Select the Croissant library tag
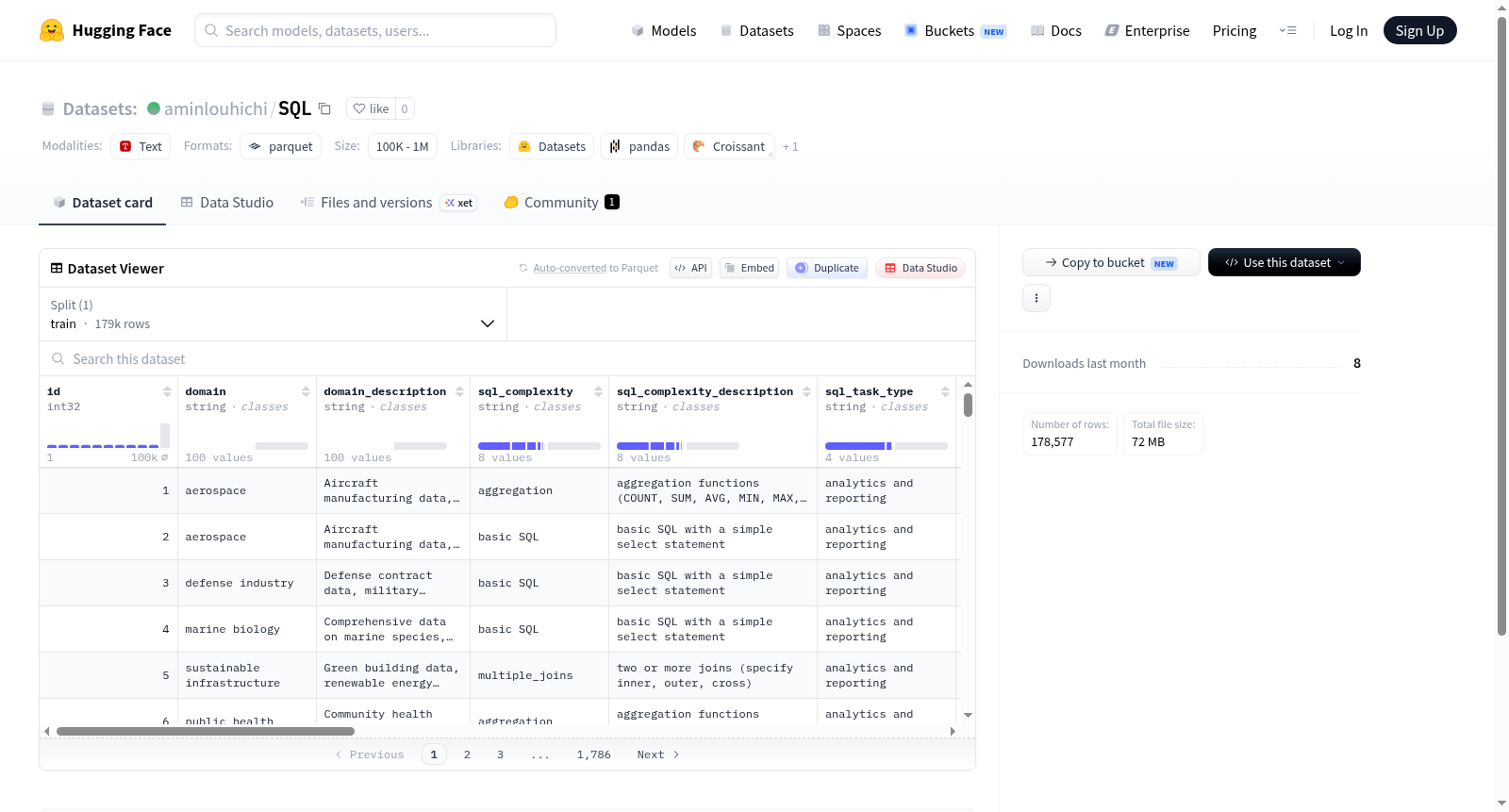1509x812 pixels. point(729,146)
